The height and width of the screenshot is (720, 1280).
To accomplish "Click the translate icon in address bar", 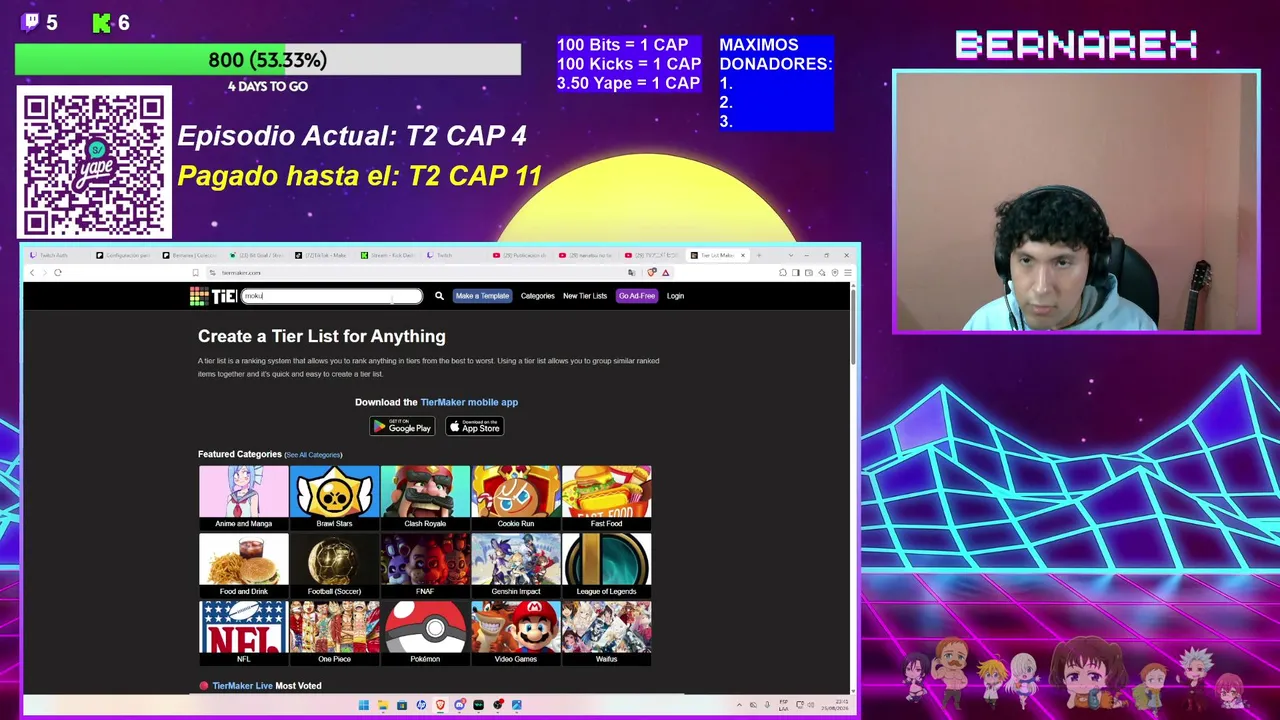I will [631, 273].
